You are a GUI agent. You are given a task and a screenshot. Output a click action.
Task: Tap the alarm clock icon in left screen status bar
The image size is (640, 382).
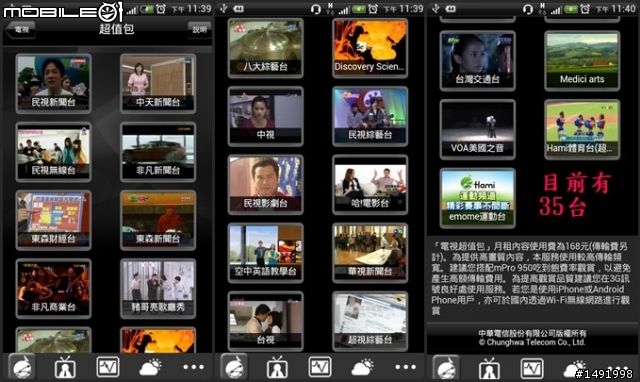(x=160, y=9)
